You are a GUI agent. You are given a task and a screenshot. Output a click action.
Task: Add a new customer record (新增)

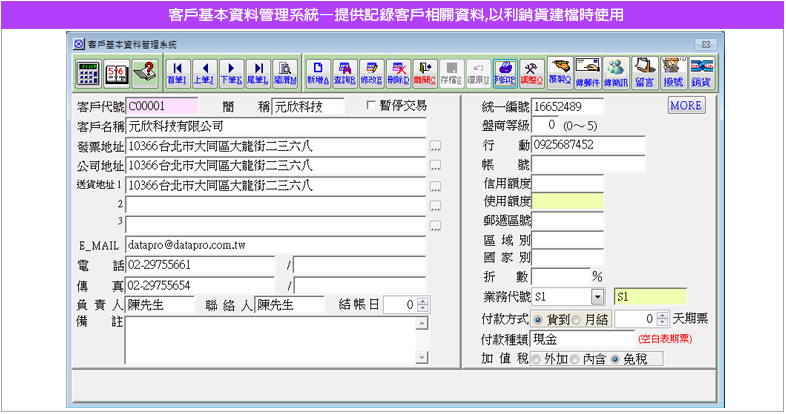pos(317,72)
